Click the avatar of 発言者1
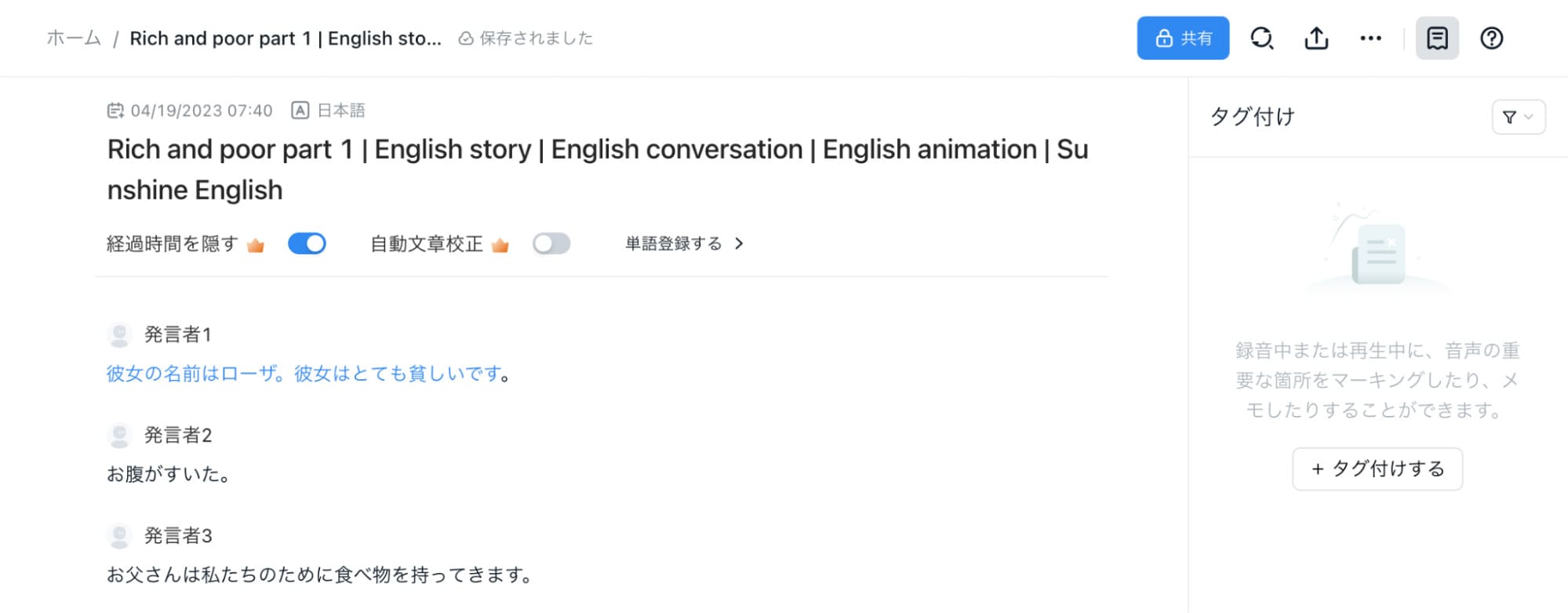The image size is (1568, 613). [x=119, y=334]
